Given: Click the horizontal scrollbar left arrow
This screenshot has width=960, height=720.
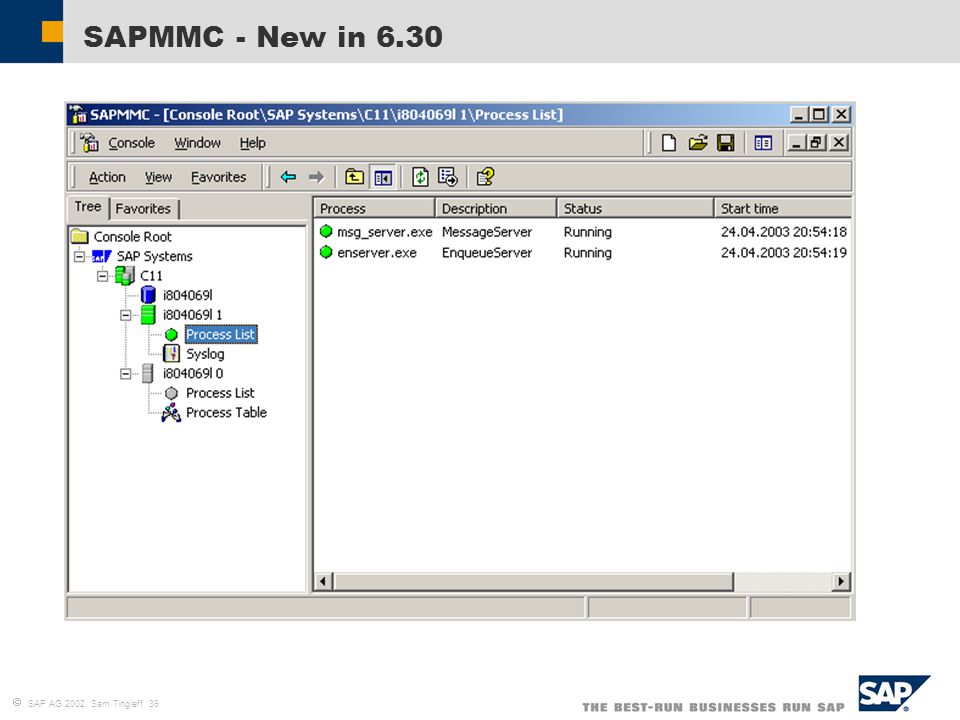Looking at the screenshot, I should pos(324,581).
